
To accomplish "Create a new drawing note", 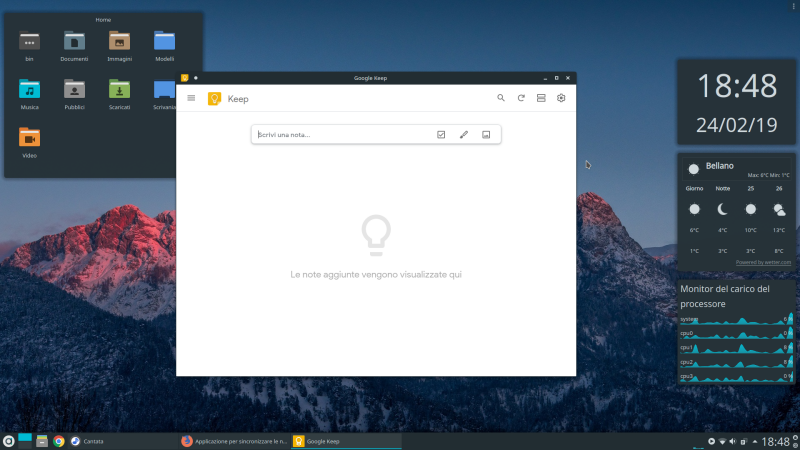I will [x=463, y=135].
